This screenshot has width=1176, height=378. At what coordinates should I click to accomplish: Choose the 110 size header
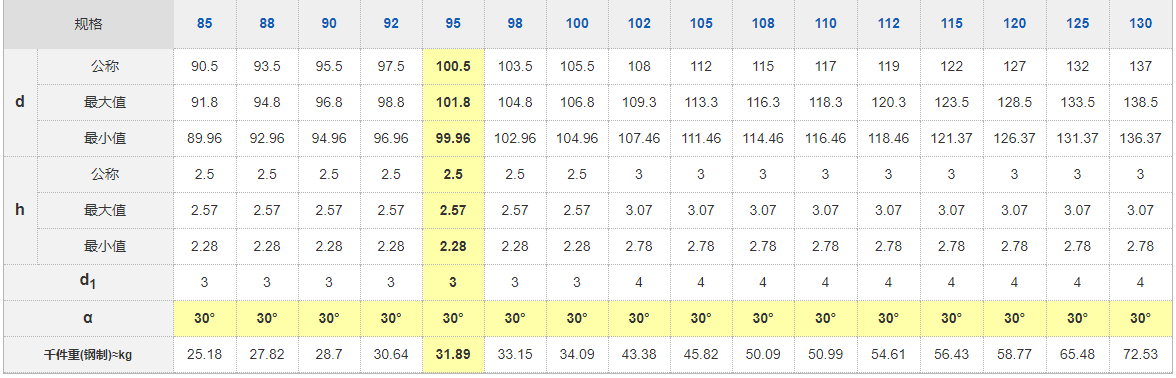pyautogui.click(x=825, y=24)
